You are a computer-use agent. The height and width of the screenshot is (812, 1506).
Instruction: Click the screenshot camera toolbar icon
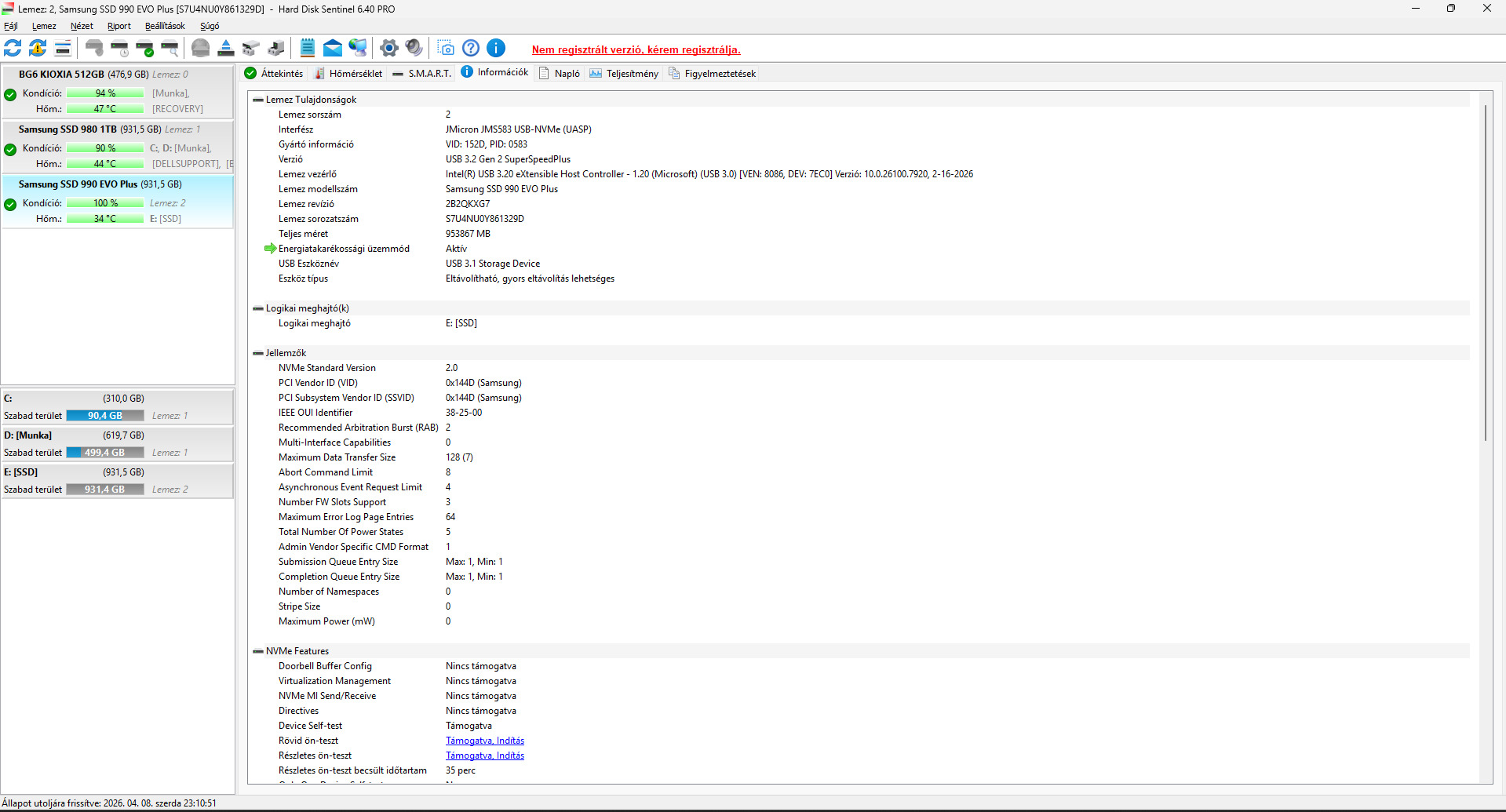446,48
